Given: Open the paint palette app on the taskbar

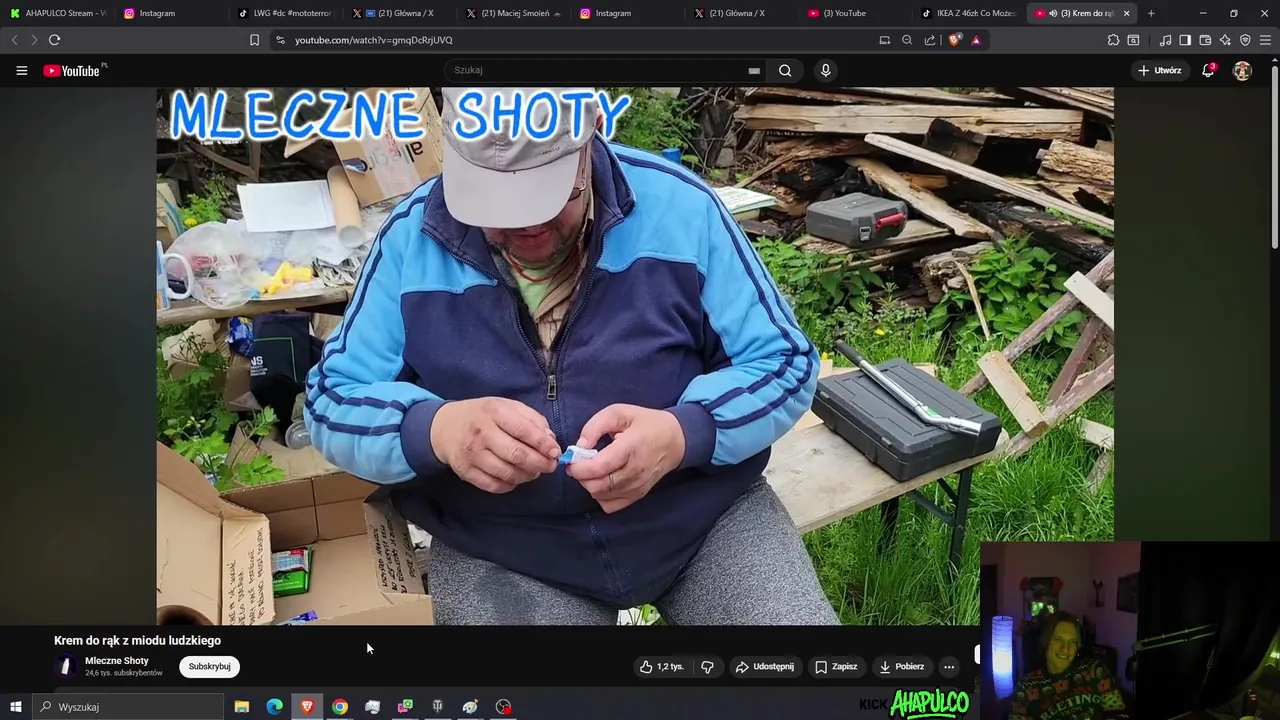Looking at the screenshot, I should 470,707.
